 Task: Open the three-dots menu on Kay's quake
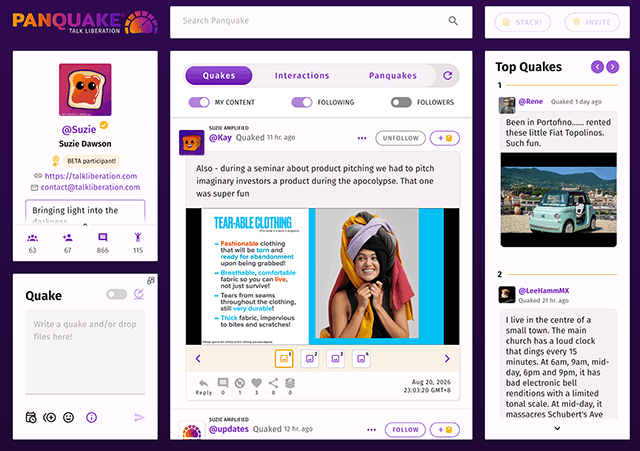click(362, 138)
